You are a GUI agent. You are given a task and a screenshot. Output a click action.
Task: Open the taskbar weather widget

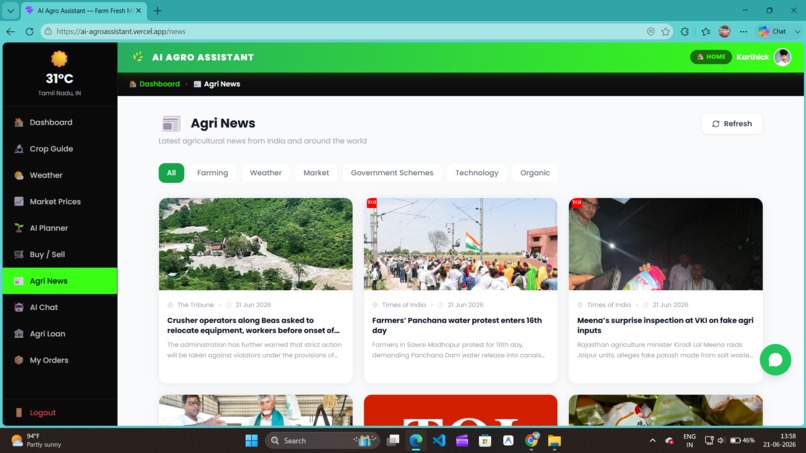click(x=36, y=441)
